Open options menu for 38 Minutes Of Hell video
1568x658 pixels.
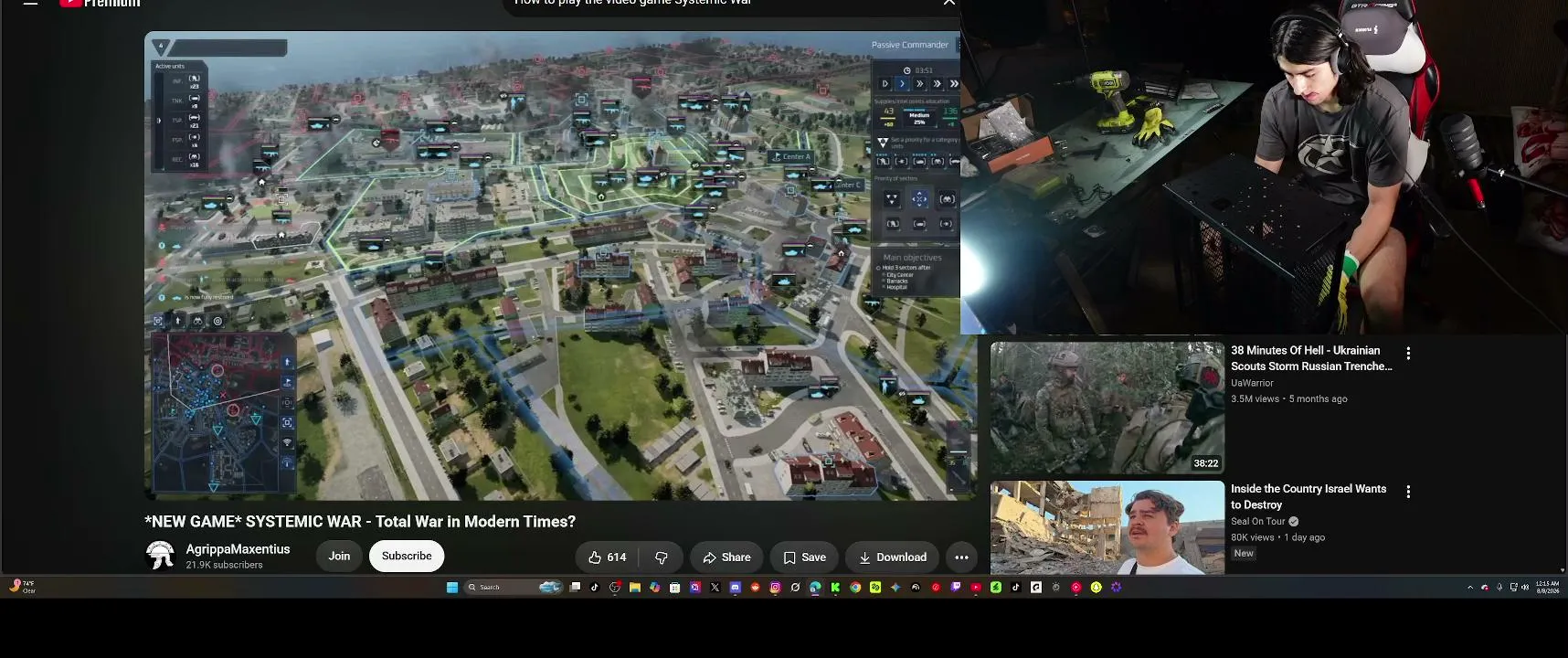1408,354
